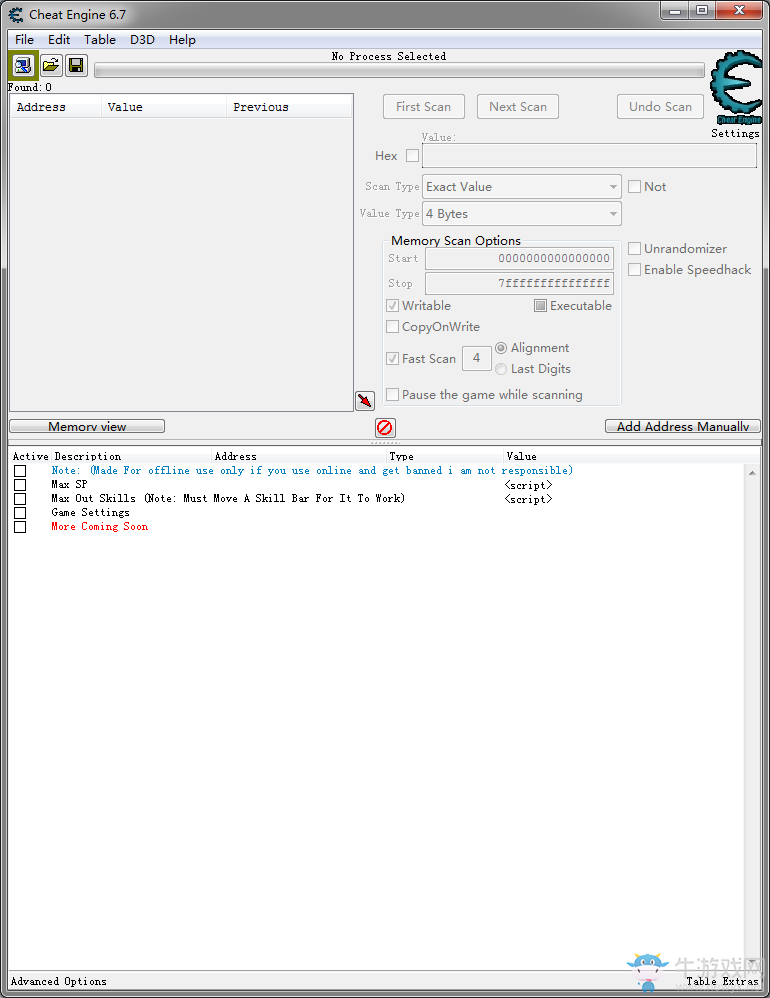Select the Game Settings entry text
Viewport: 770px width, 998px height.
(x=90, y=512)
